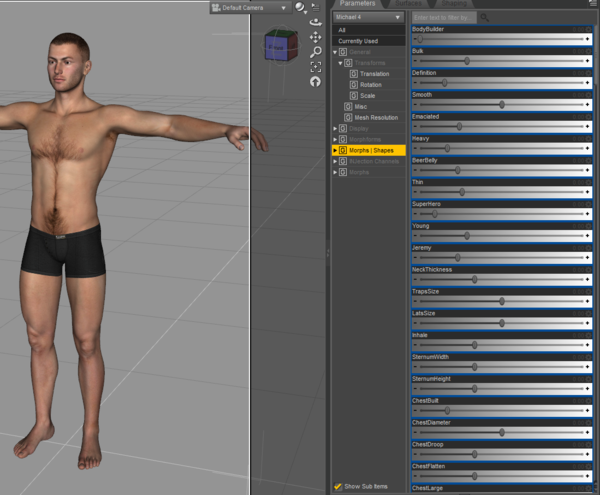Click the frame selection viewport icon
The image size is (600, 495).
coord(315,67)
